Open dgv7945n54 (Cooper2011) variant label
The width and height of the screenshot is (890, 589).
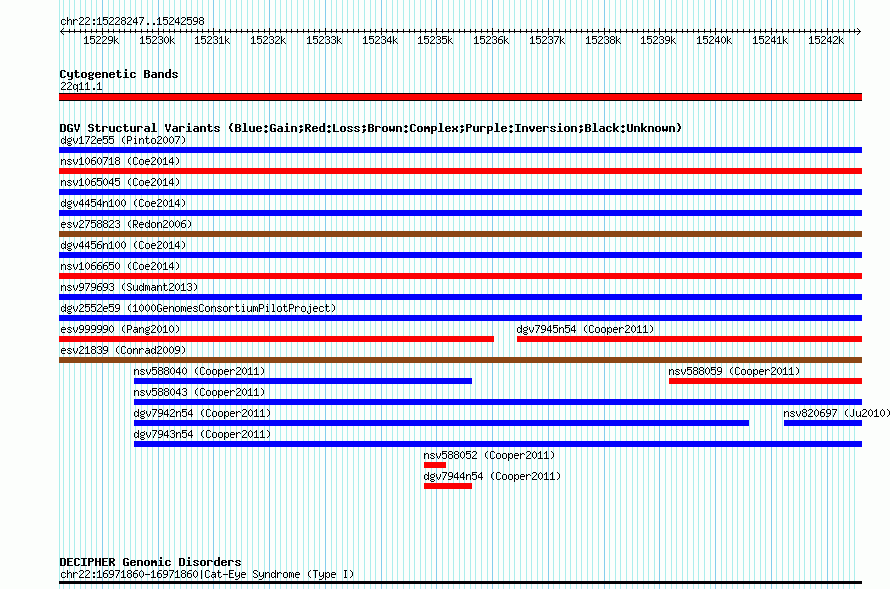point(585,329)
